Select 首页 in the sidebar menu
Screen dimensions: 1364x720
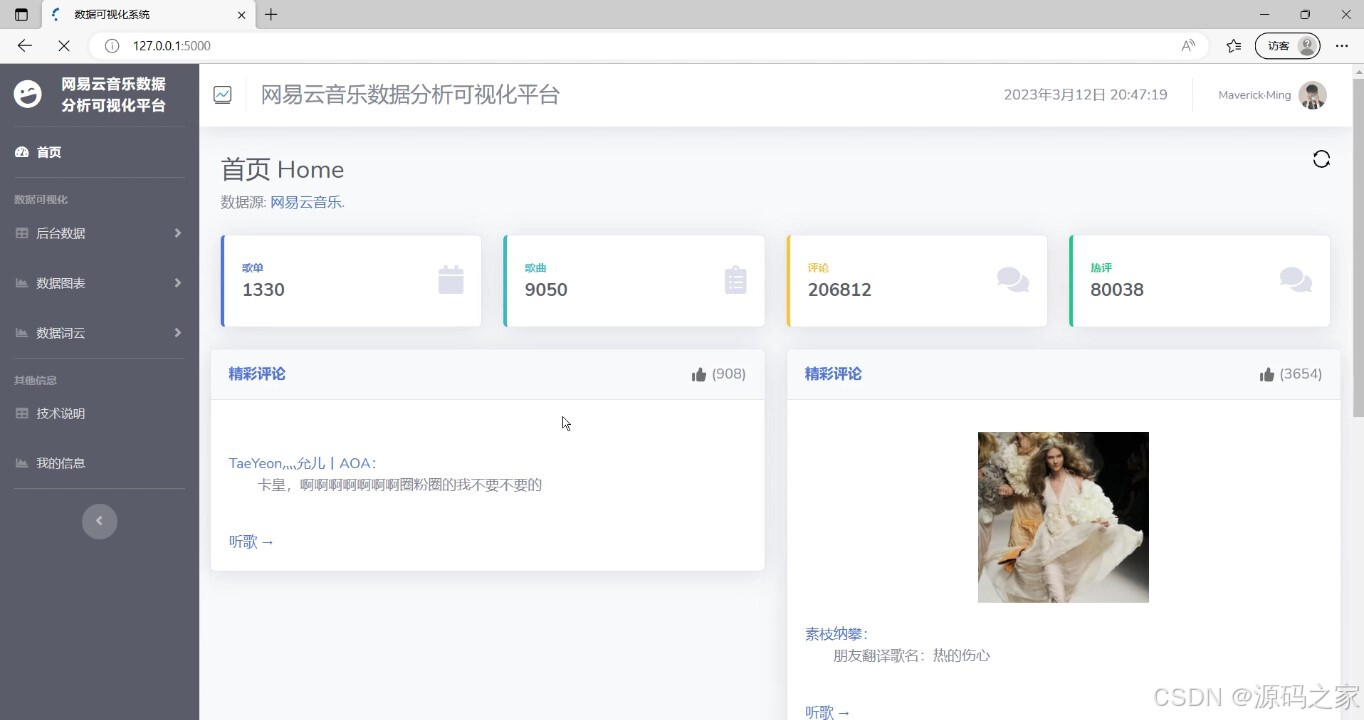(48, 152)
